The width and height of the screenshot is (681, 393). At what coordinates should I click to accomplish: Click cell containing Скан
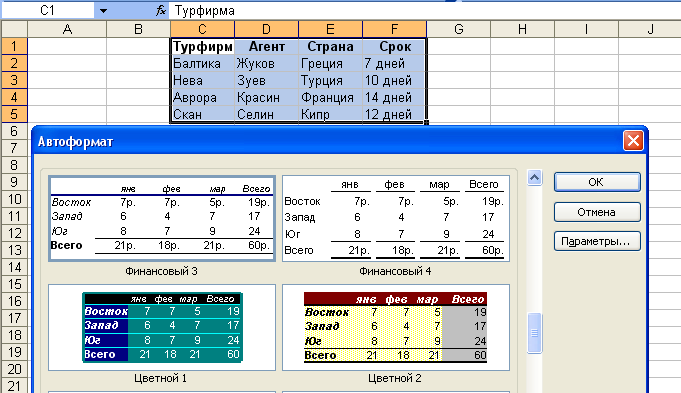202,114
